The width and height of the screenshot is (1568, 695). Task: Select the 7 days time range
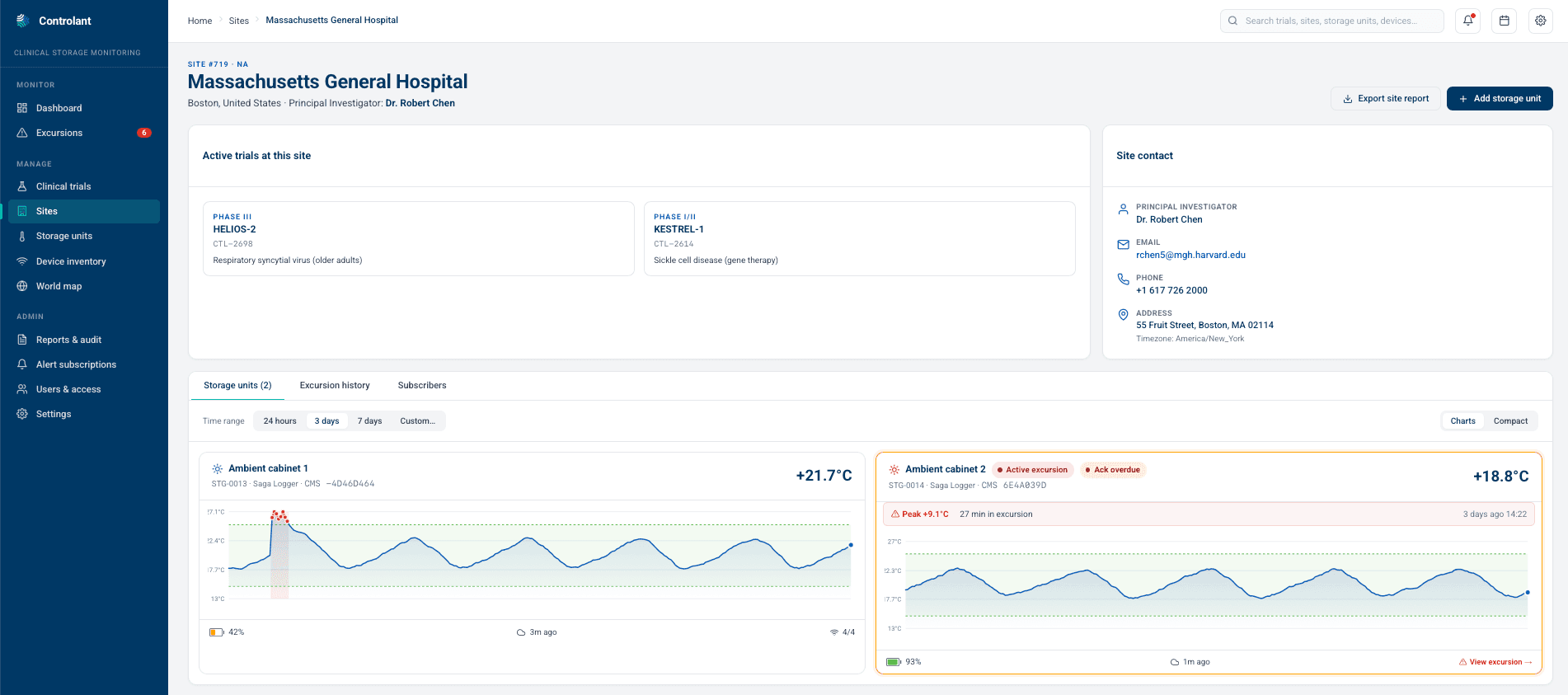(x=369, y=421)
